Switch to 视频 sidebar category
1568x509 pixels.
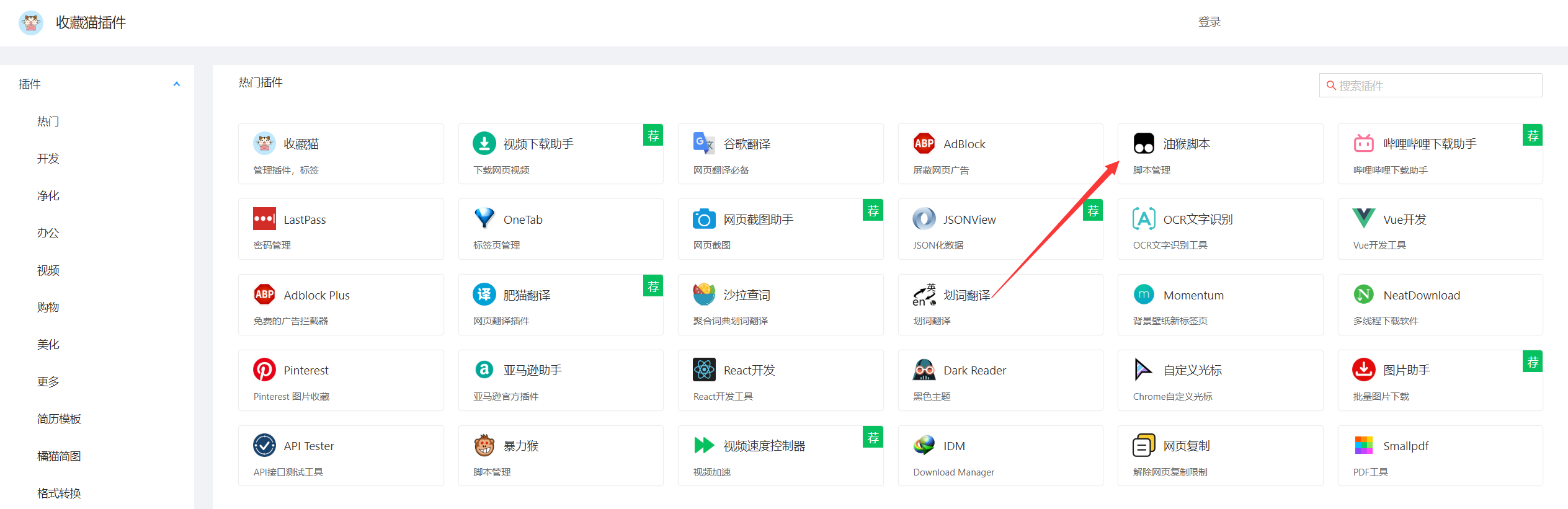48,270
